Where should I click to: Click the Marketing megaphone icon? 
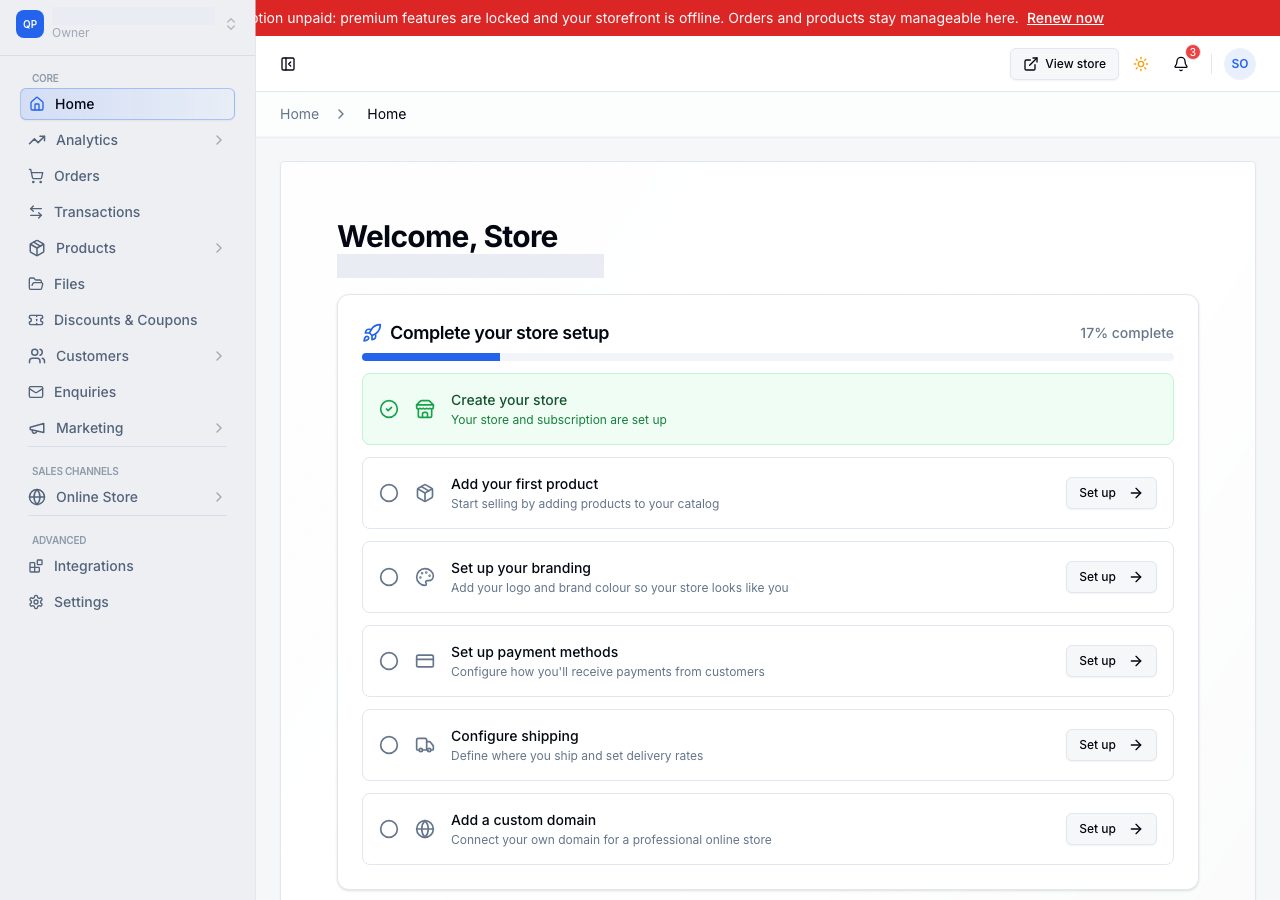(37, 428)
